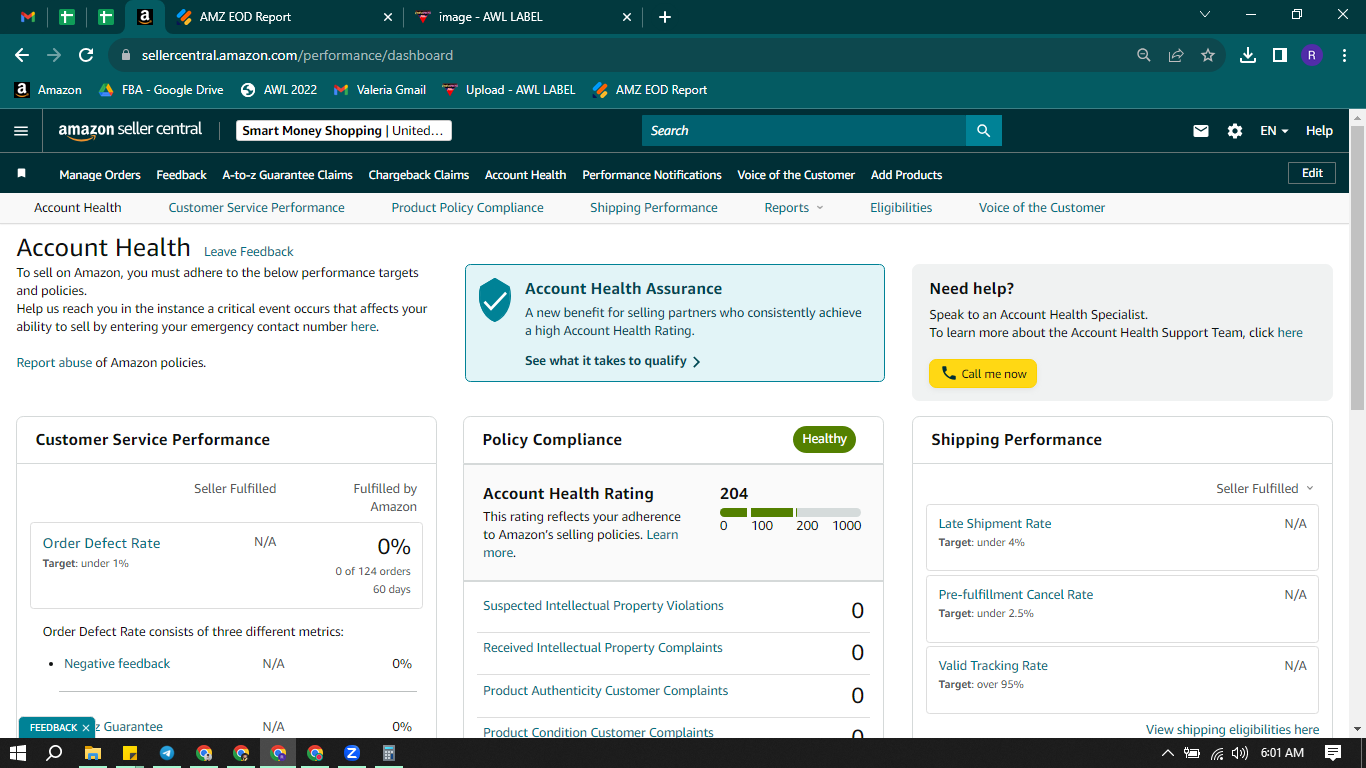The image size is (1366, 768).
Task: Open the Seller Fulfilled dropdown in Shipping Performance
Action: pos(1265,489)
